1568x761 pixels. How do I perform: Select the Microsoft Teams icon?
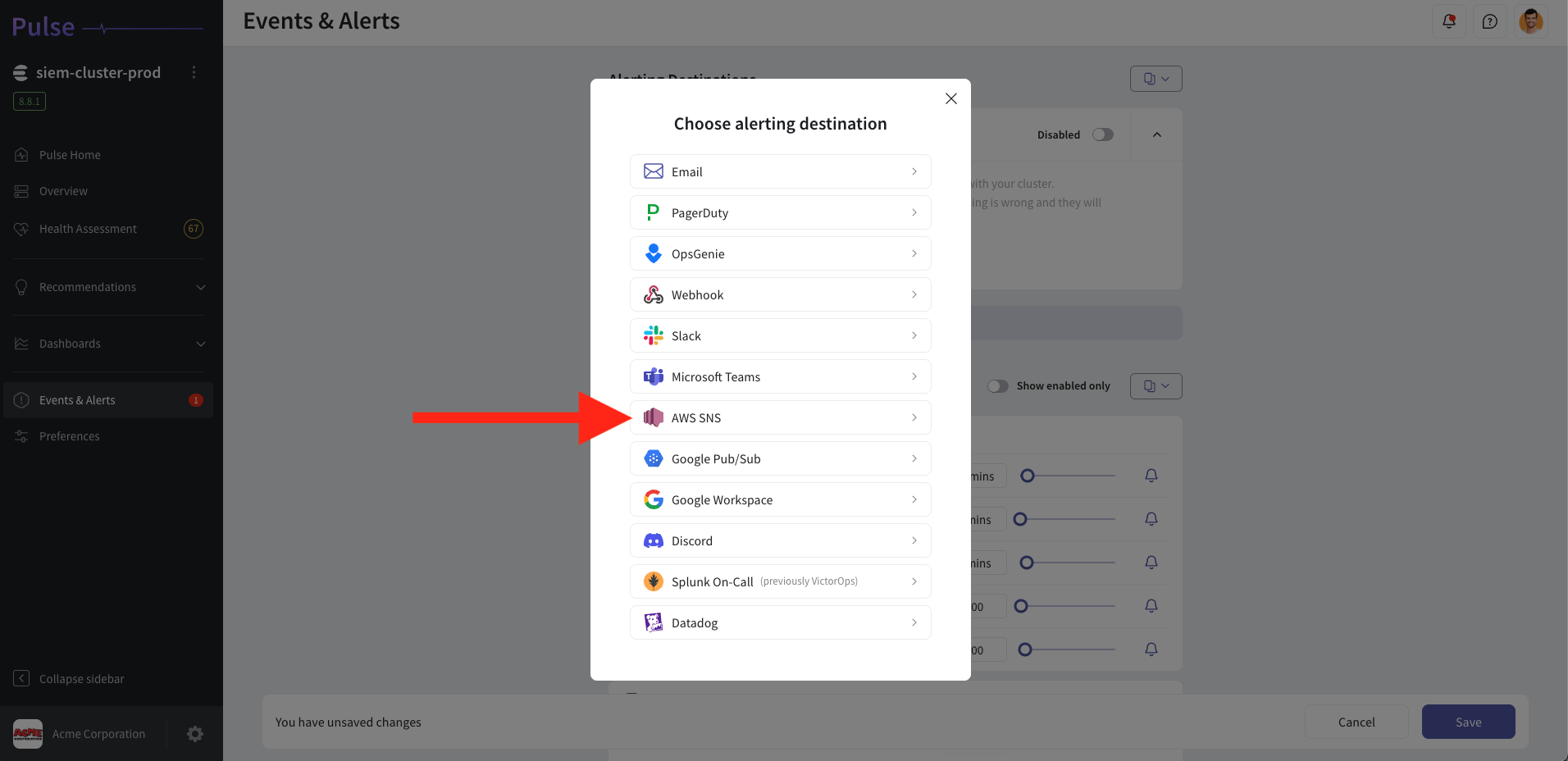653,376
